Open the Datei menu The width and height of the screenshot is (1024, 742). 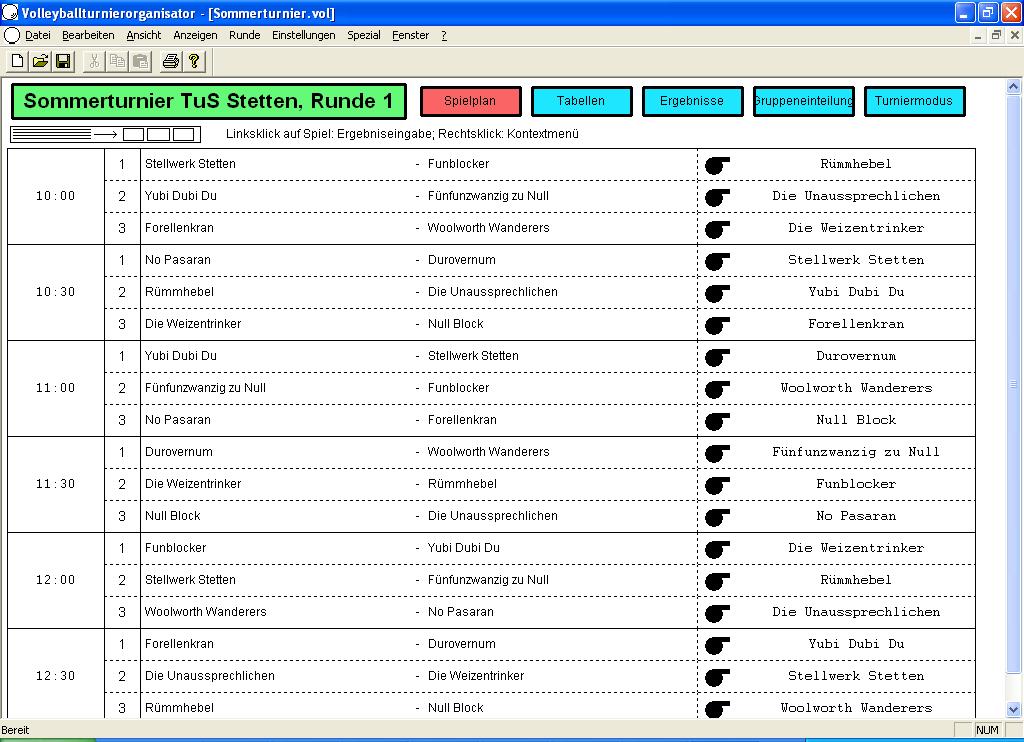38,35
